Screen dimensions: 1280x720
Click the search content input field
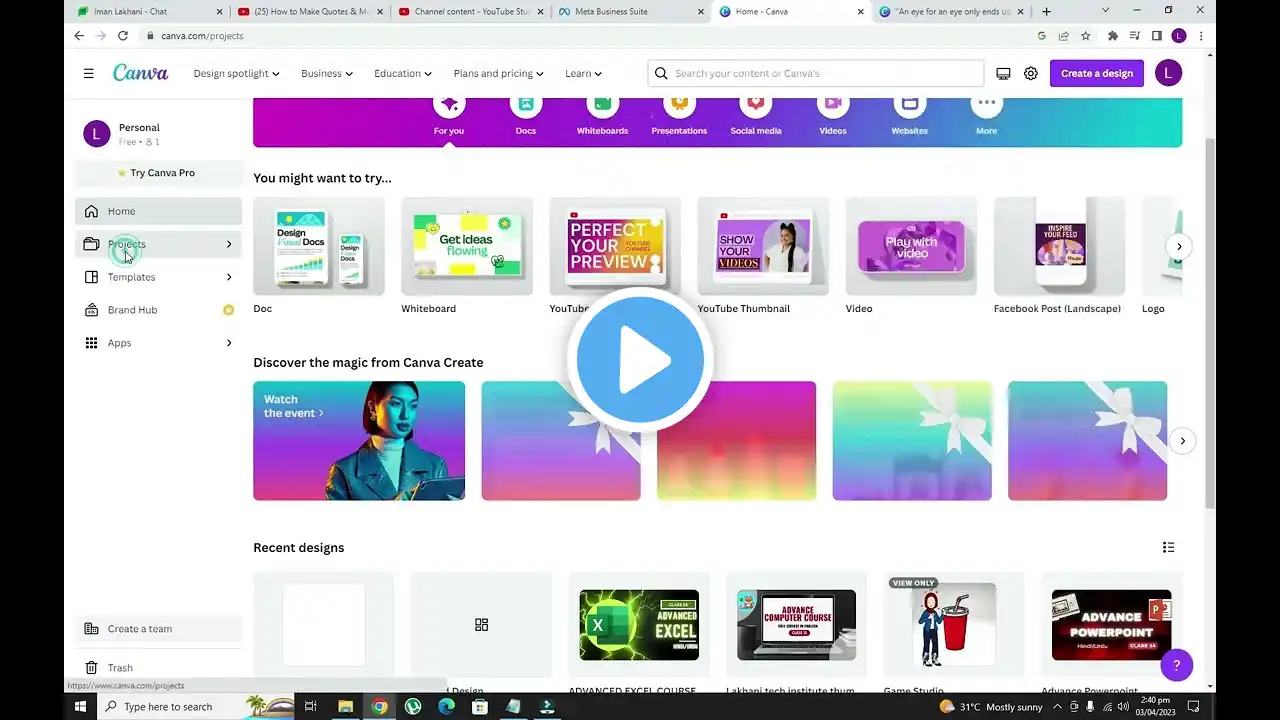pyautogui.click(x=816, y=73)
